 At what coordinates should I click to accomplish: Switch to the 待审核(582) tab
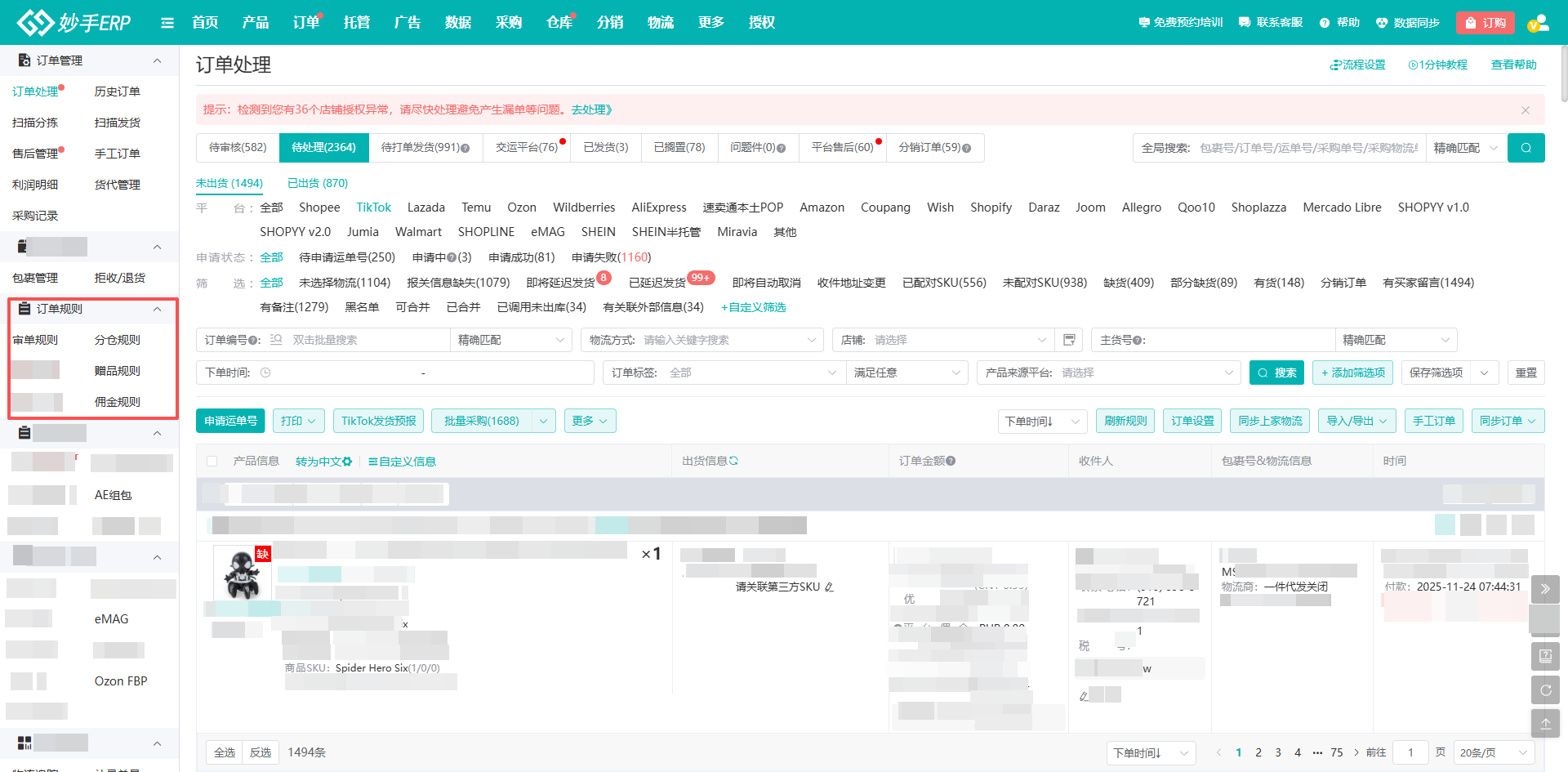[x=238, y=148]
